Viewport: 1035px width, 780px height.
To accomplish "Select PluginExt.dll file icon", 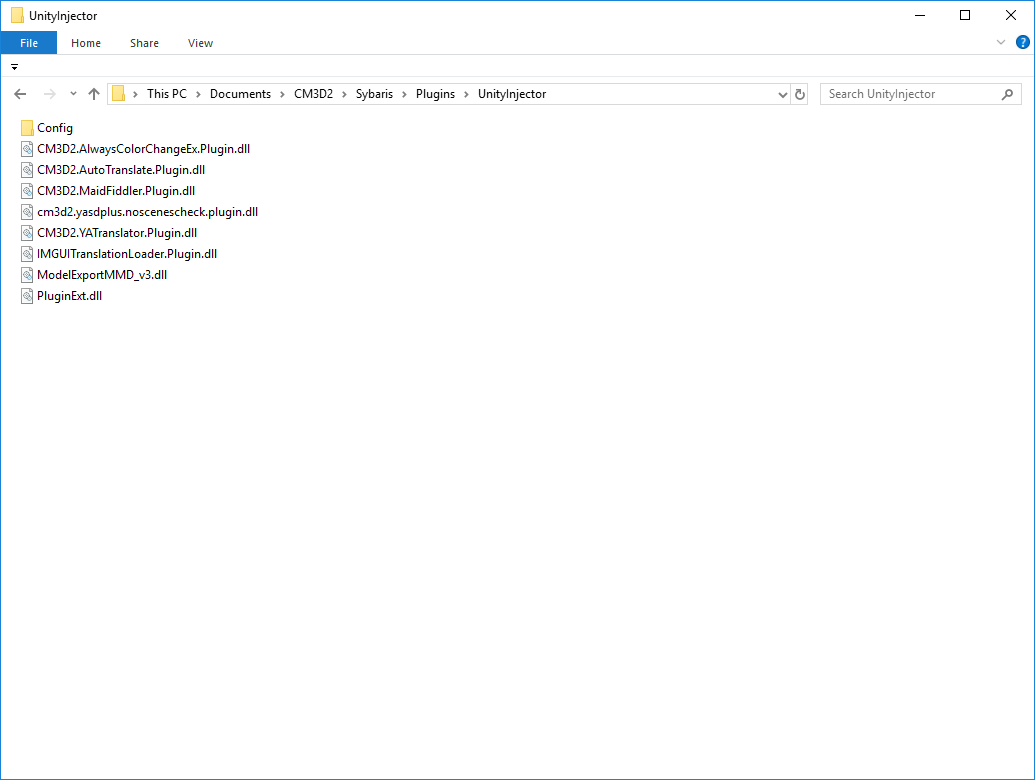I will click(x=27, y=296).
